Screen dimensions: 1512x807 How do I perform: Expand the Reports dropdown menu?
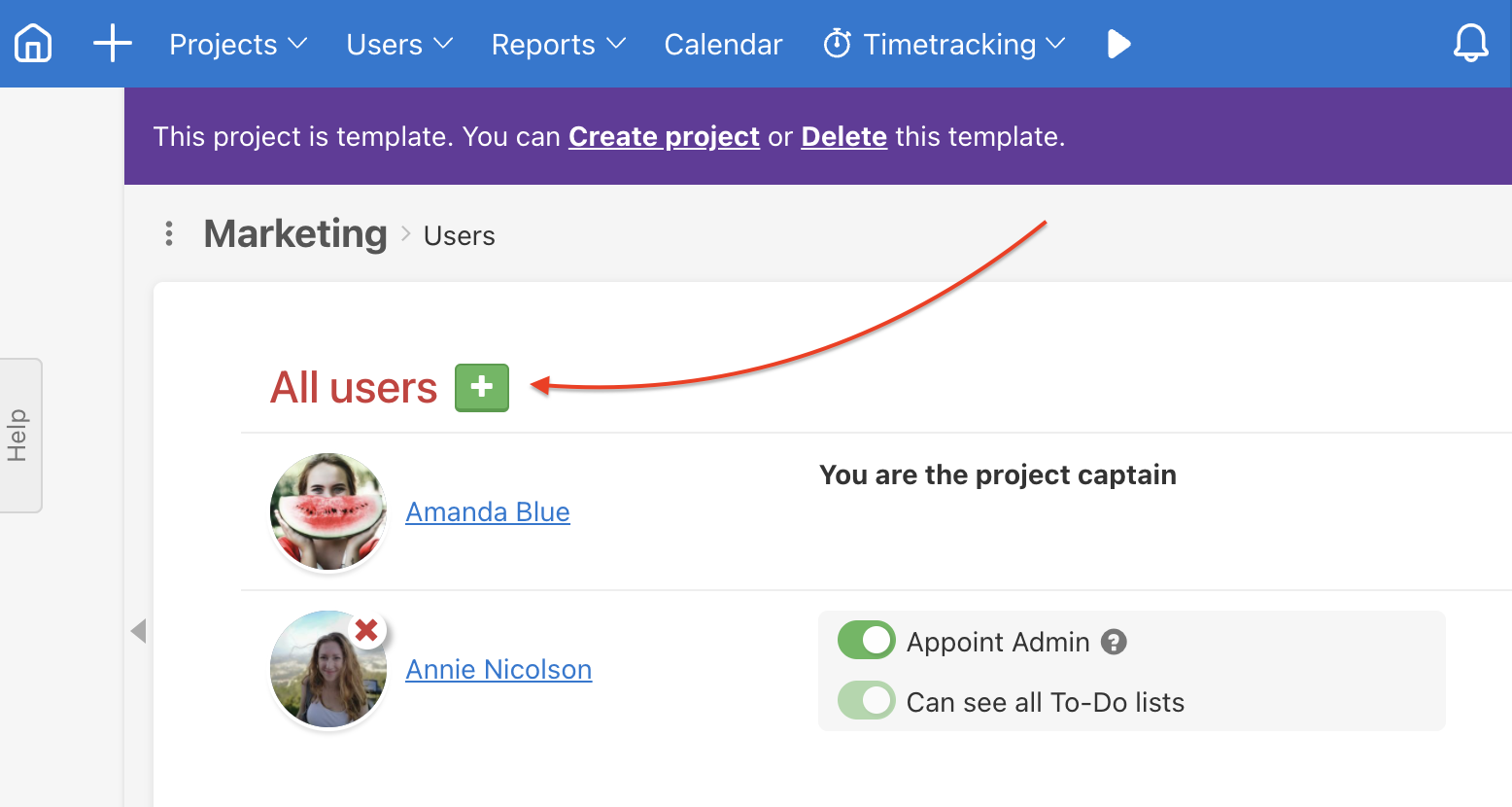[559, 45]
